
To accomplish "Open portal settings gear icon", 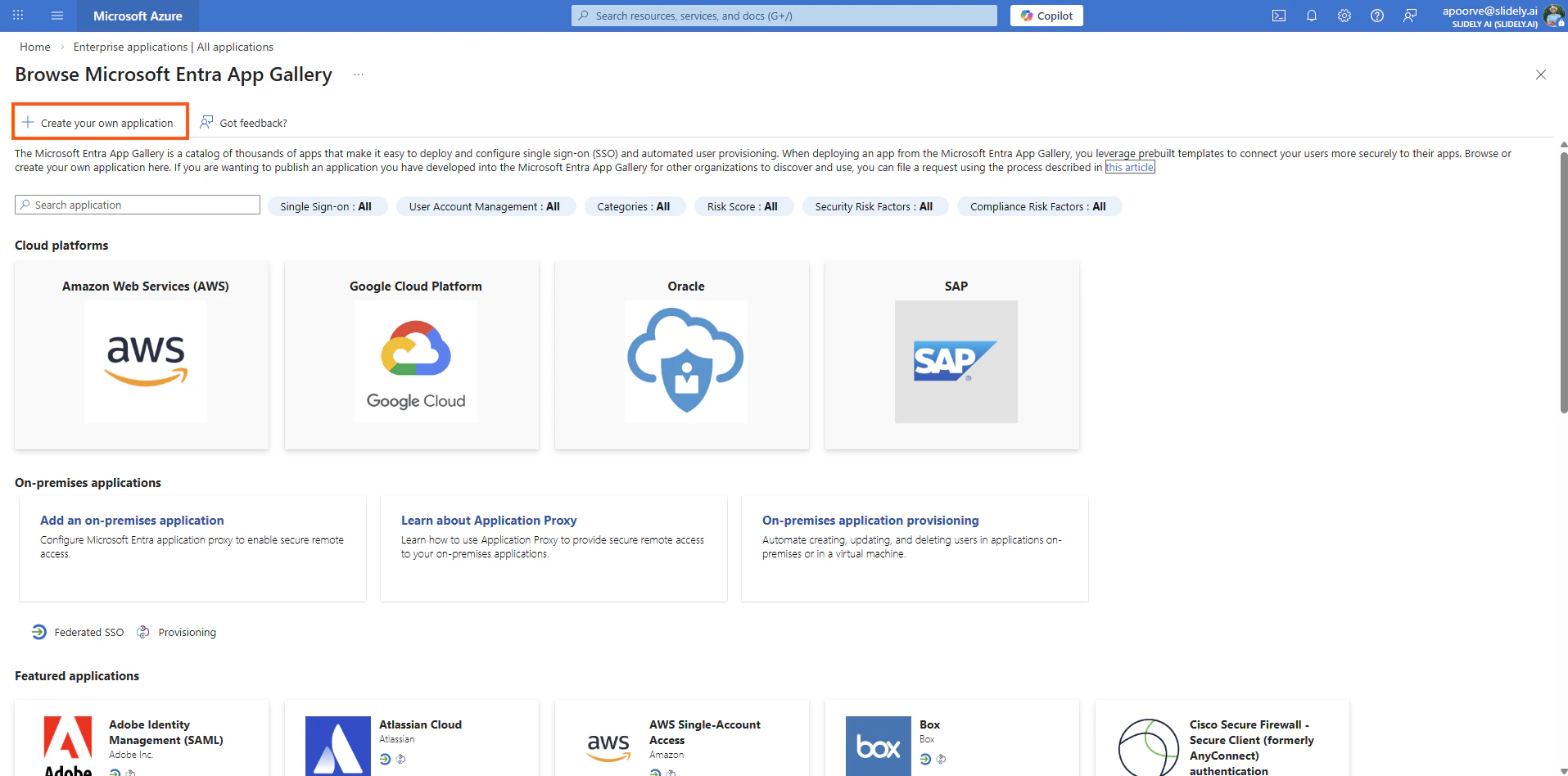I will [1344, 16].
